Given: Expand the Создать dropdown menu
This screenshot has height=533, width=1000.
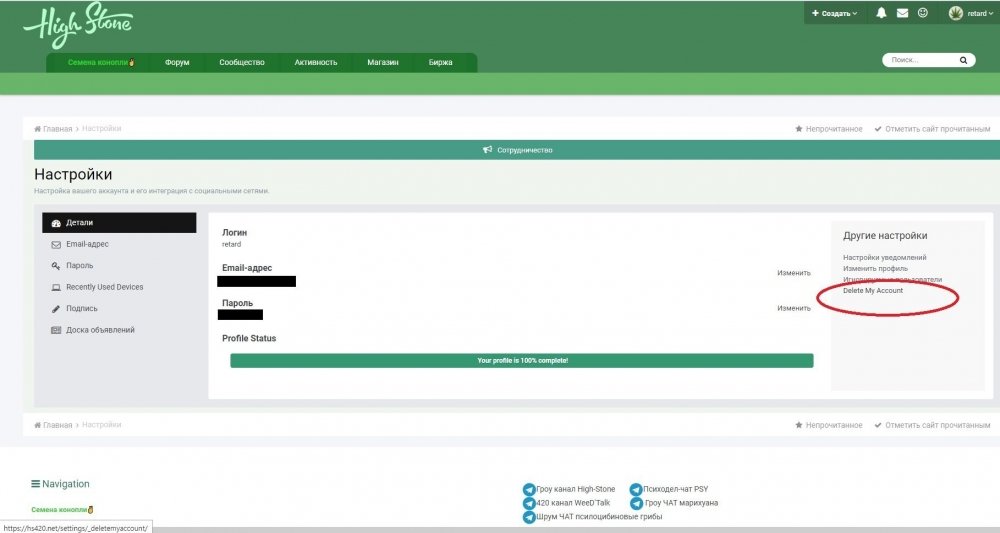Looking at the screenshot, I should (x=834, y=13).
